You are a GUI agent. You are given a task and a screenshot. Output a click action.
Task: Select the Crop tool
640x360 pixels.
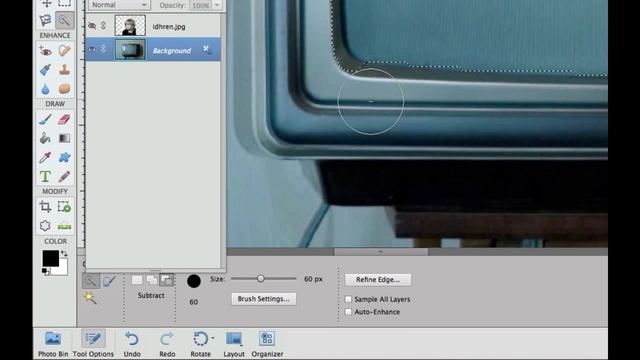46,207
